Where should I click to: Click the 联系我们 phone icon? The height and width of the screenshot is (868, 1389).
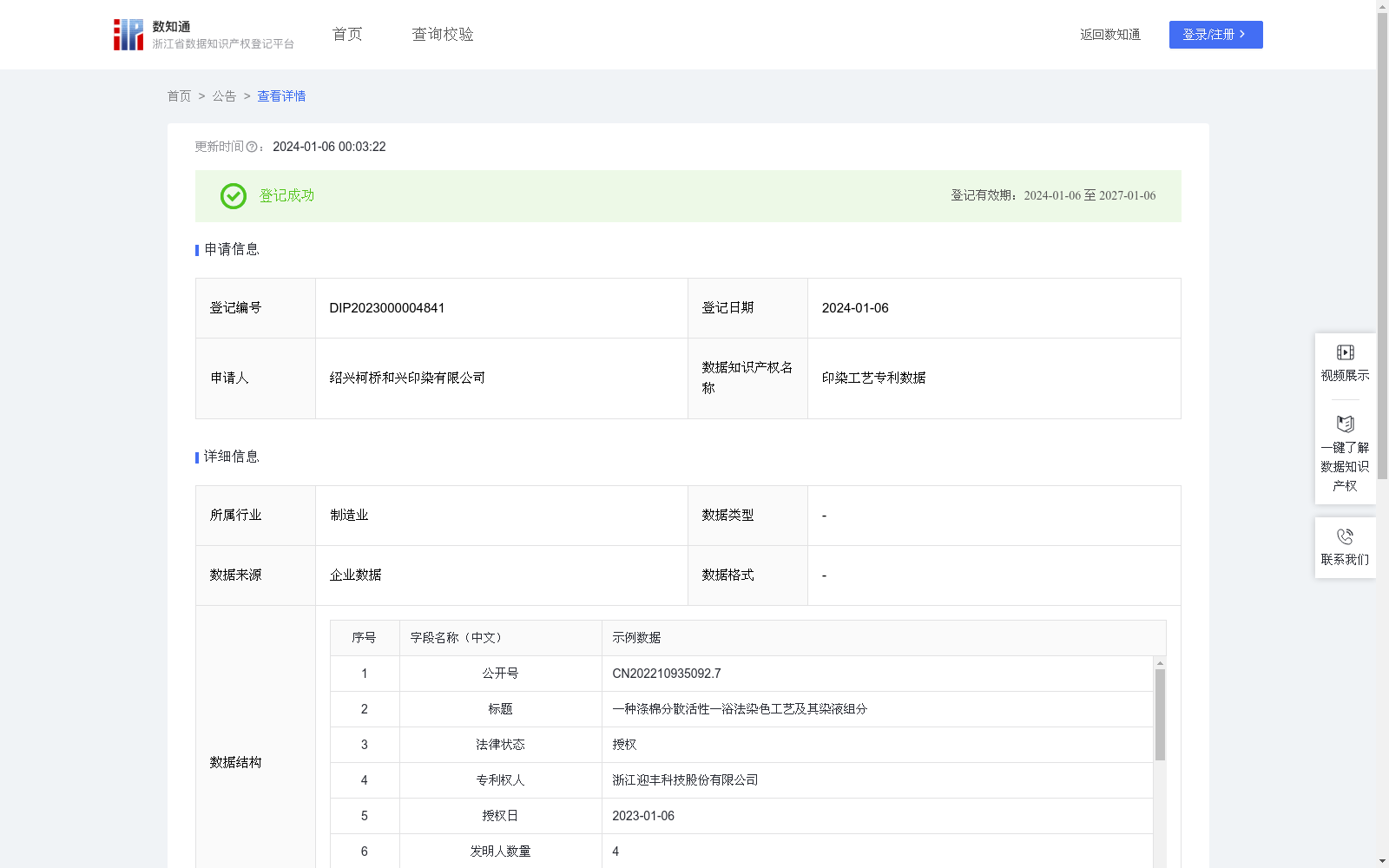pos(1346,536)
